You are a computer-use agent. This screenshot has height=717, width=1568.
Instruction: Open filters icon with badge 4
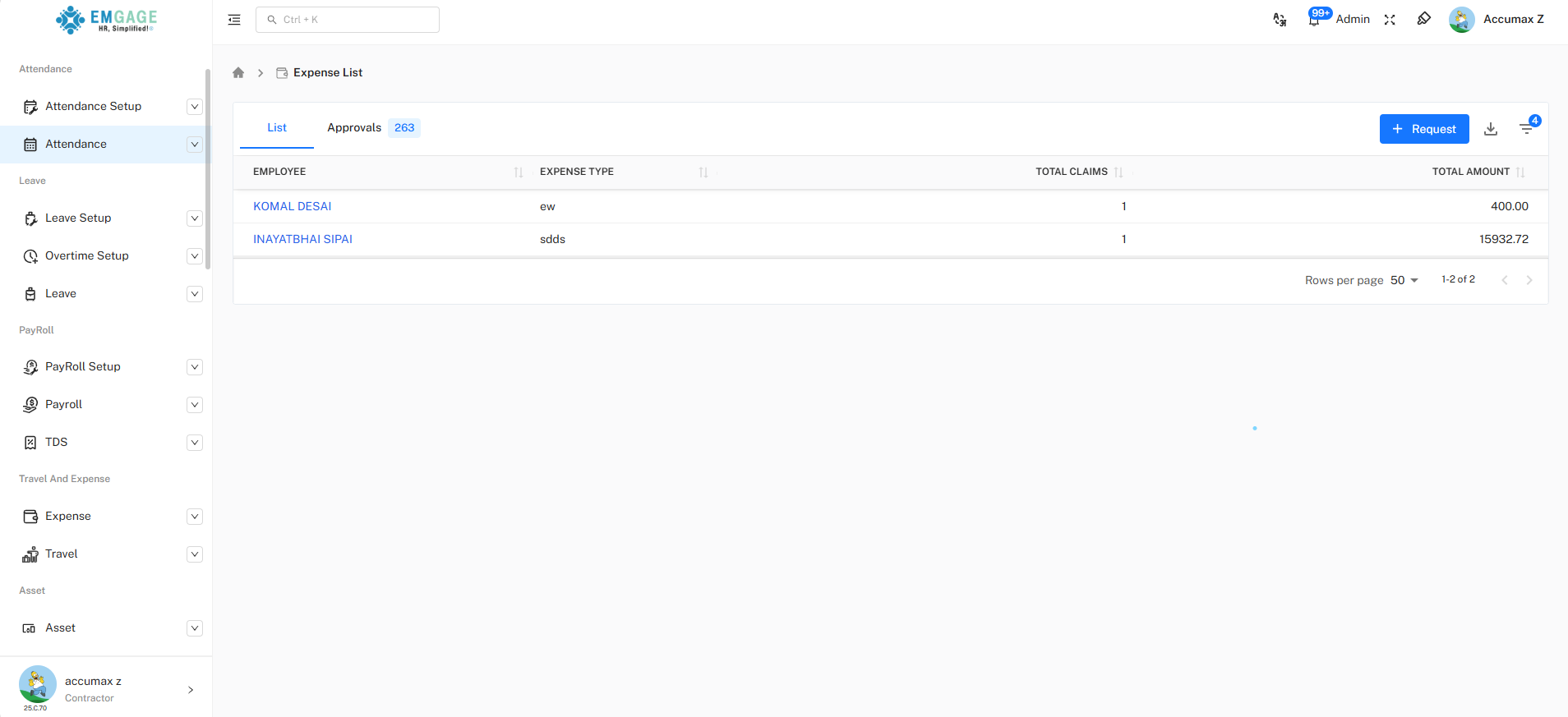coord(1527,128)
